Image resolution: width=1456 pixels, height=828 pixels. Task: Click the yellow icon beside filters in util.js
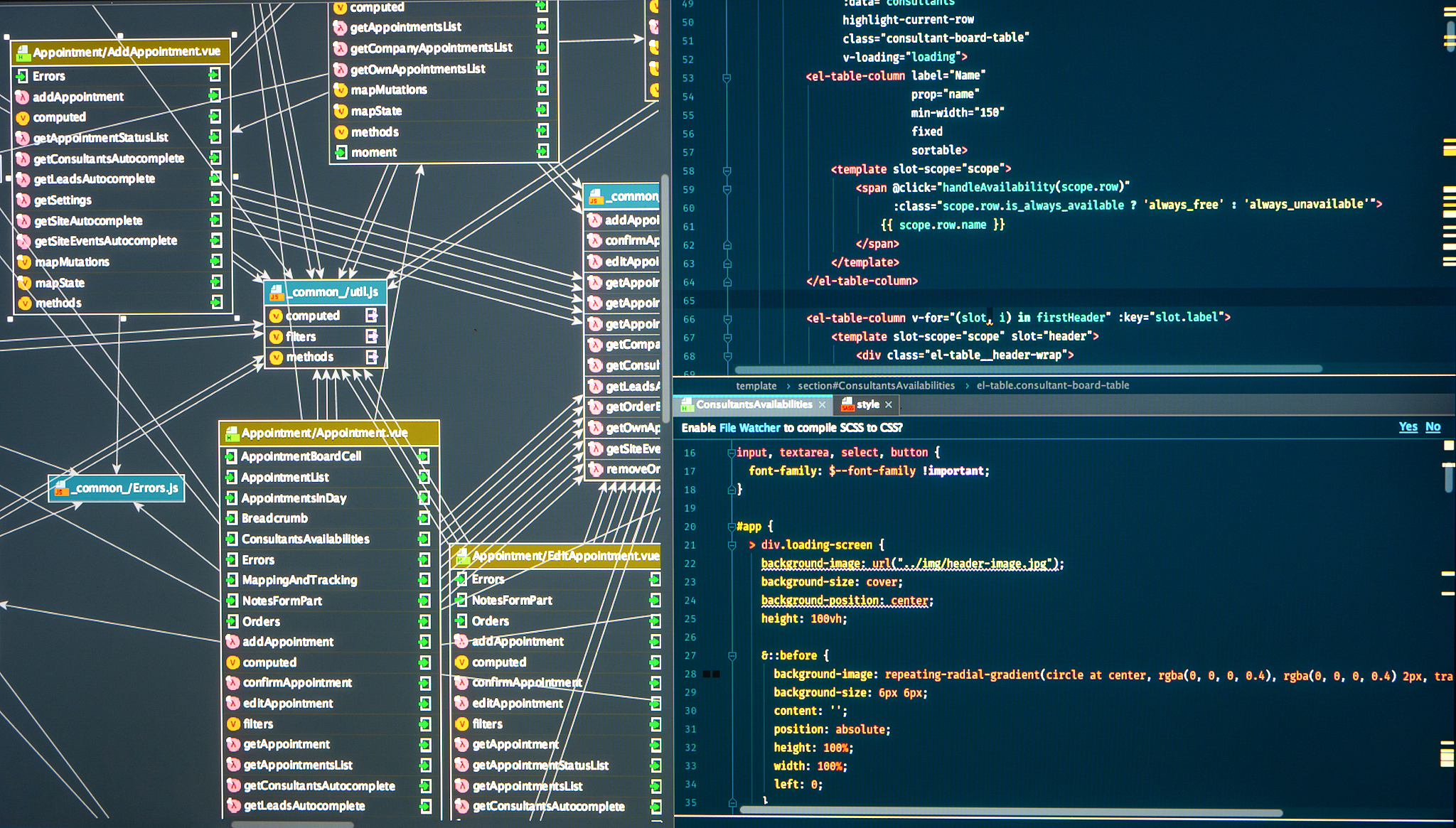[277, 337]
